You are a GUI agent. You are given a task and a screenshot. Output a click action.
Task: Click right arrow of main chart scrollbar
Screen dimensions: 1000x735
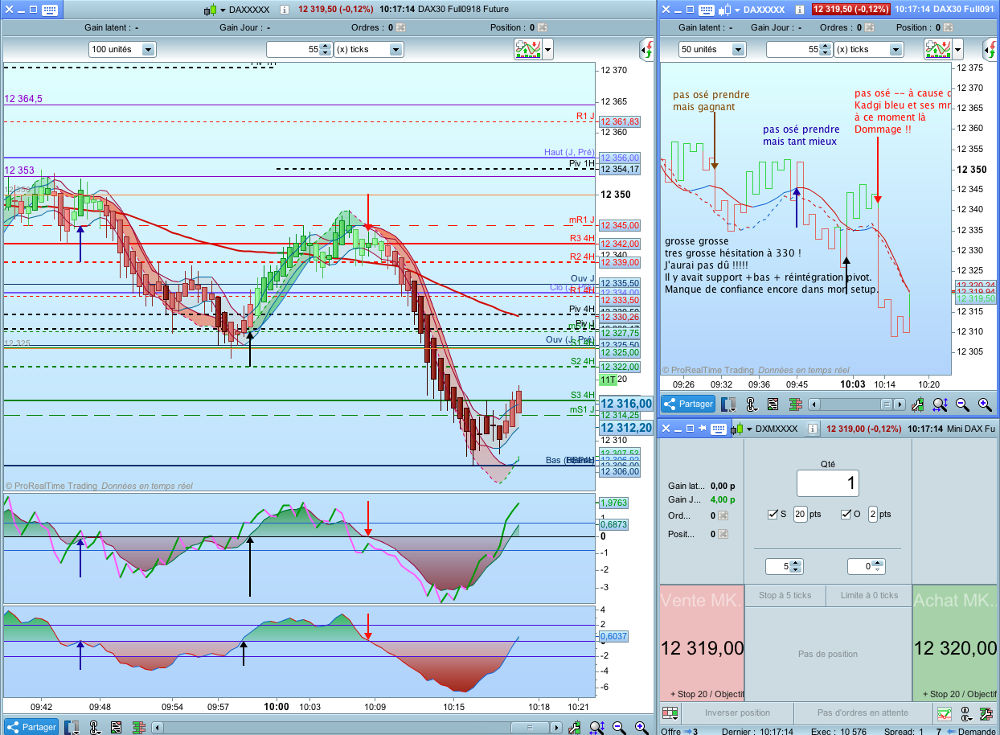556,727
